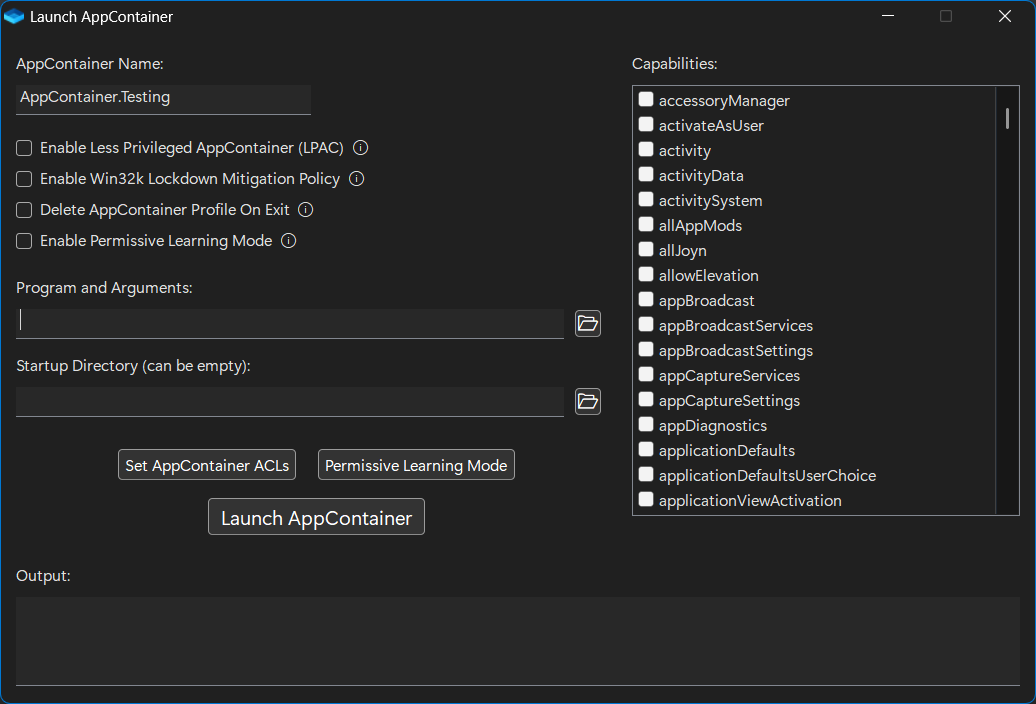This screenshot has width=1036, height=704.
Task: Click the Program and Arguments input field
Action: point(289,324)
